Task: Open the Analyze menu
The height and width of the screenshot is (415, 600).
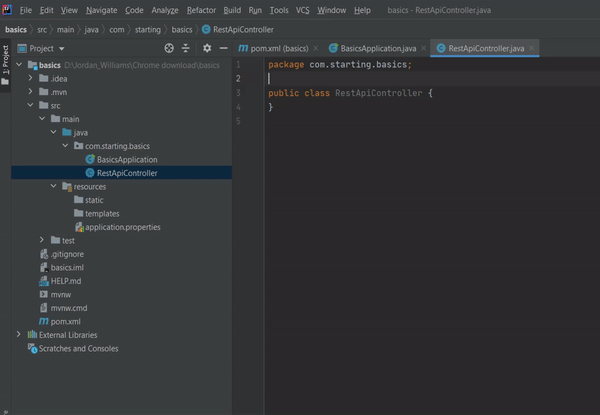Action: click(x=165, y=10)
